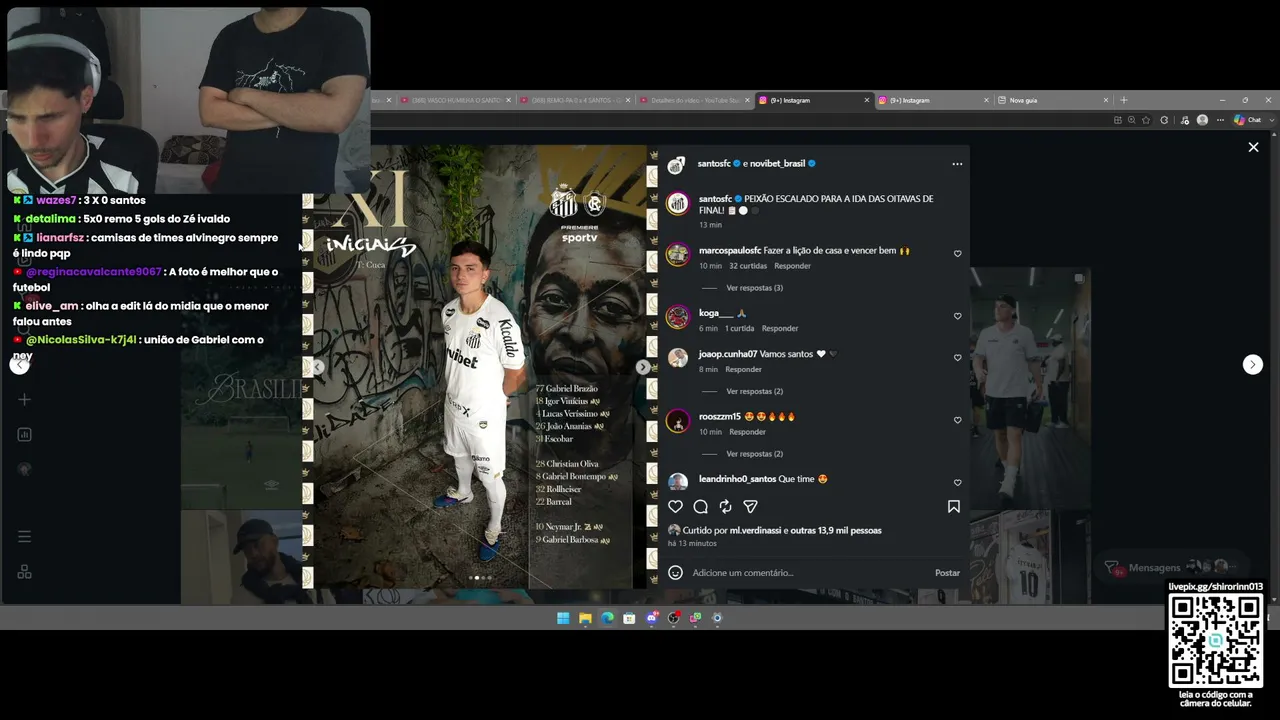This screenshot has width=1280, height=720.
Task: Like rooszzm15's comment
Action: point(957,420)
